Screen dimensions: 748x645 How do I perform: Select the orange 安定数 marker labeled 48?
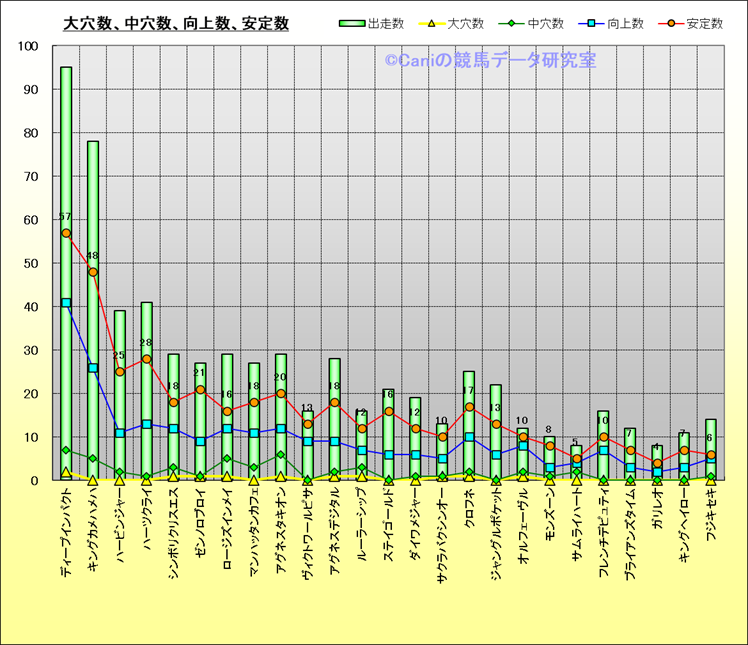coord(93,272)
